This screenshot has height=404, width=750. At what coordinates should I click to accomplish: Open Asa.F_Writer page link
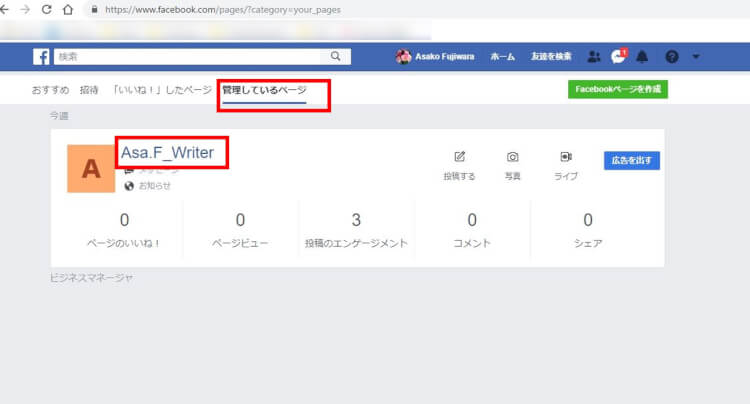click(167, 153)
